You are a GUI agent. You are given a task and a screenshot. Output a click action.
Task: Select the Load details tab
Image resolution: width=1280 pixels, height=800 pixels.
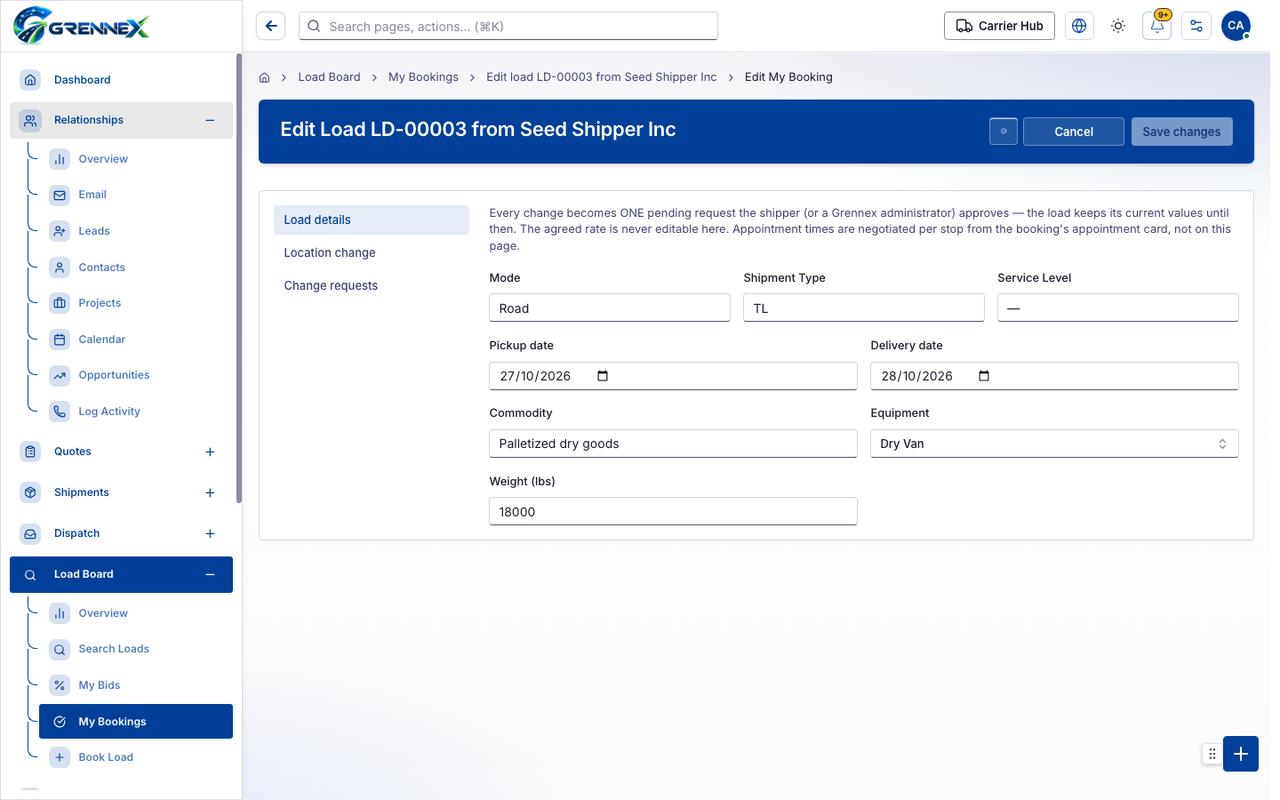point(371,220)
